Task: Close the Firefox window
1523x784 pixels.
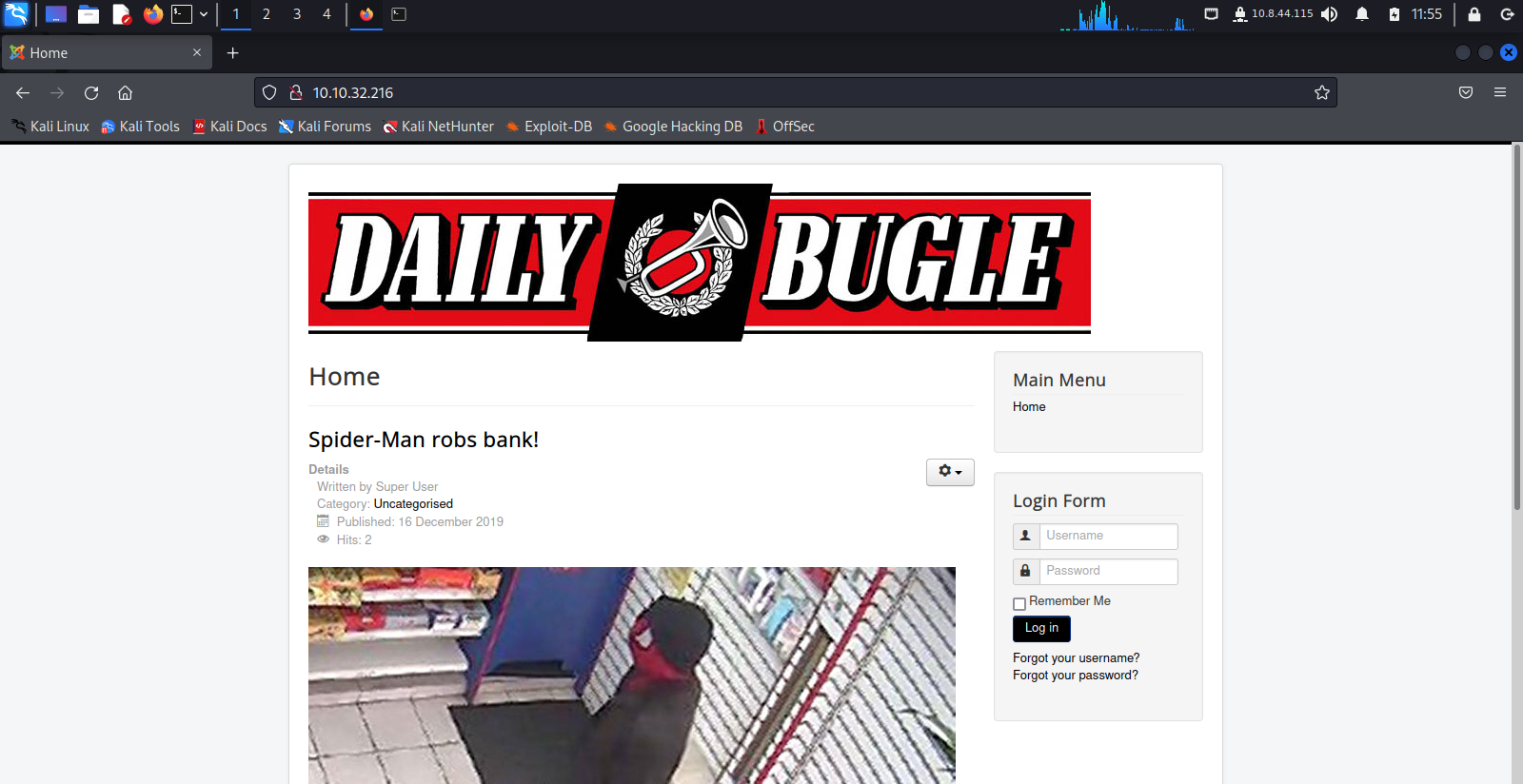Action: [1509, 53]
